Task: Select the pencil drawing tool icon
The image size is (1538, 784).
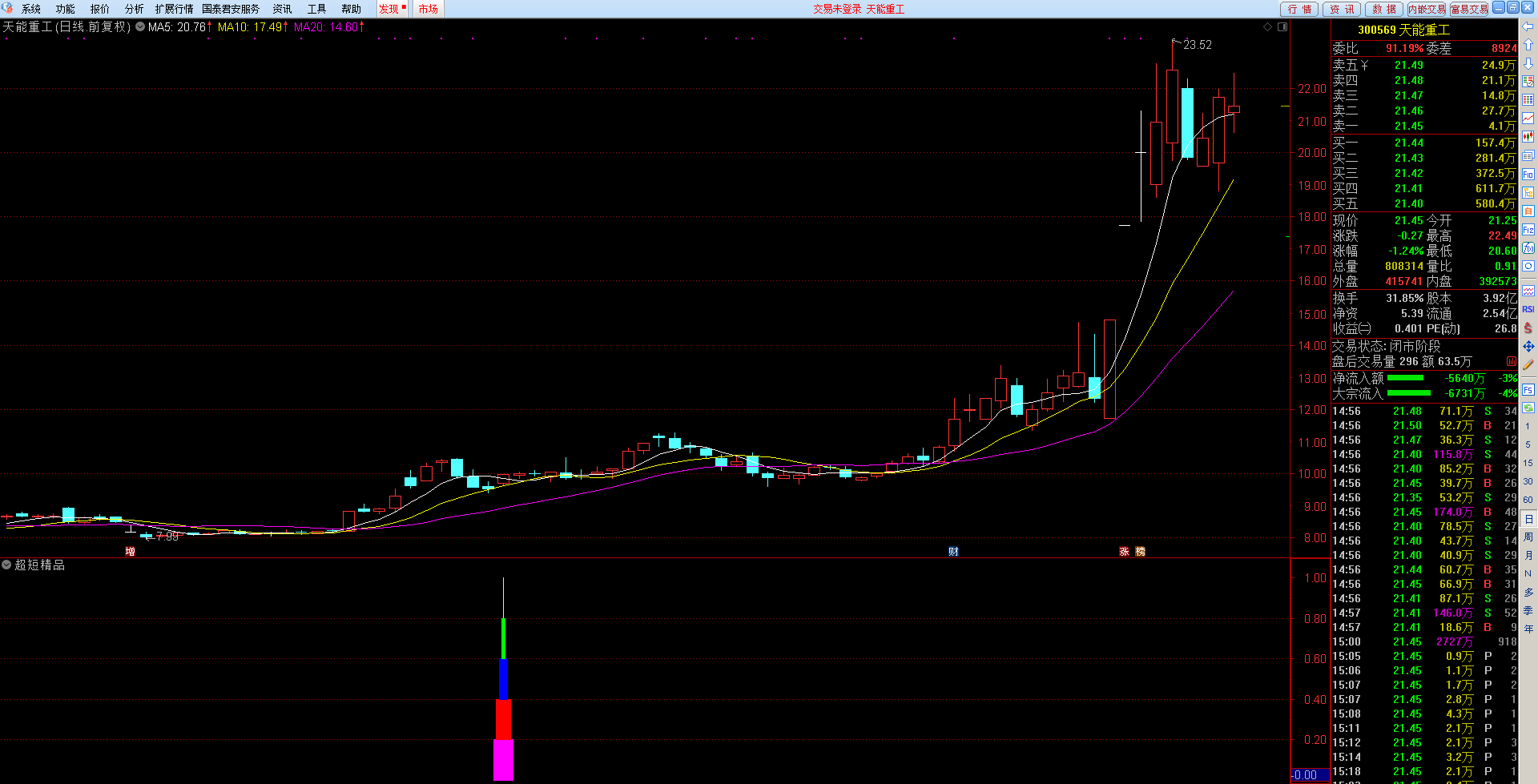Action: click(1528, 365)
